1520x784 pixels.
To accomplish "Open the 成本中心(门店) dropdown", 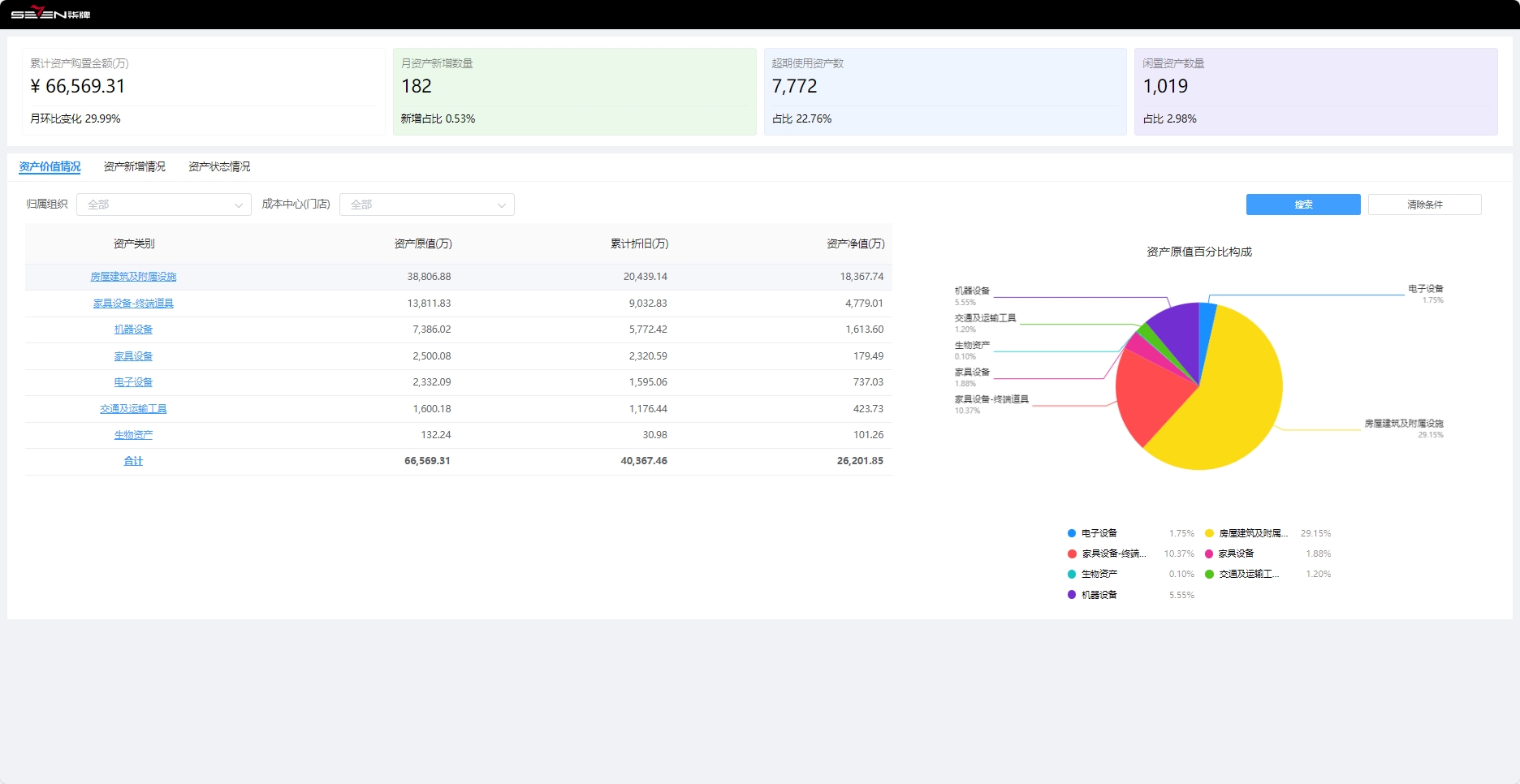I will 427,205.
